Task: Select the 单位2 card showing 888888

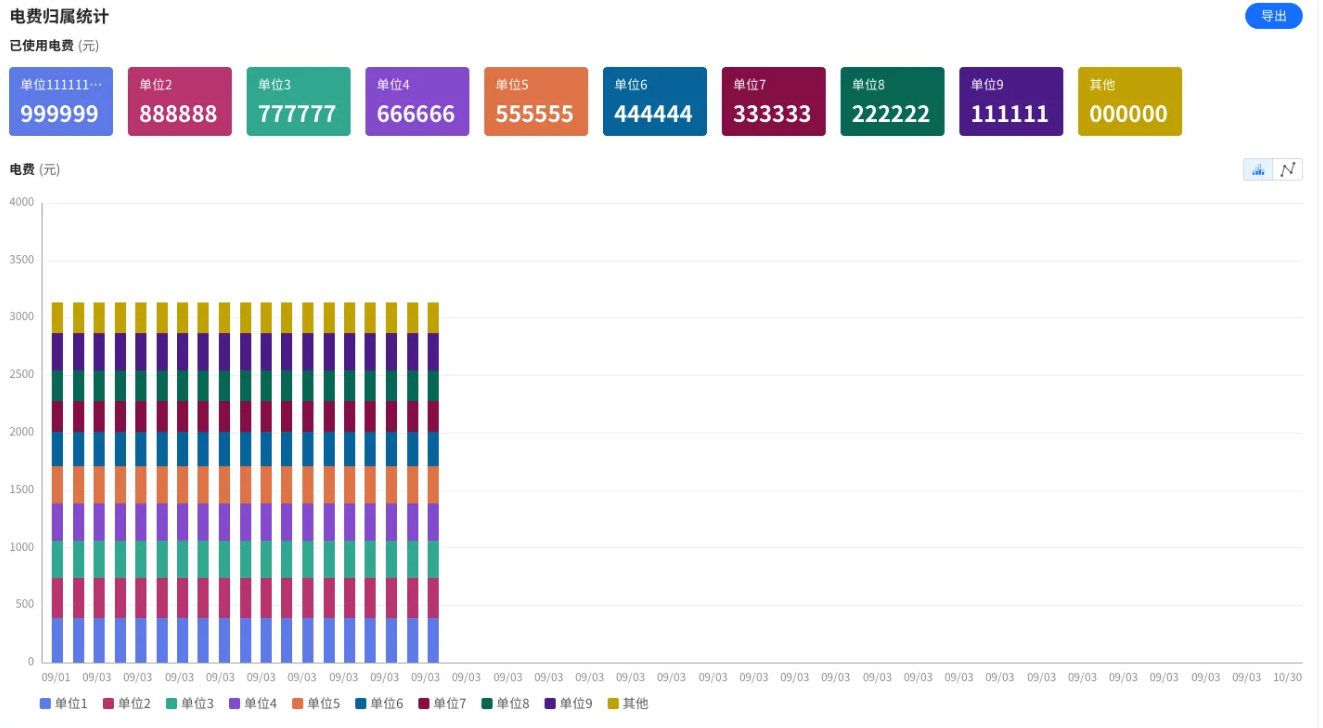Action: 180,101
